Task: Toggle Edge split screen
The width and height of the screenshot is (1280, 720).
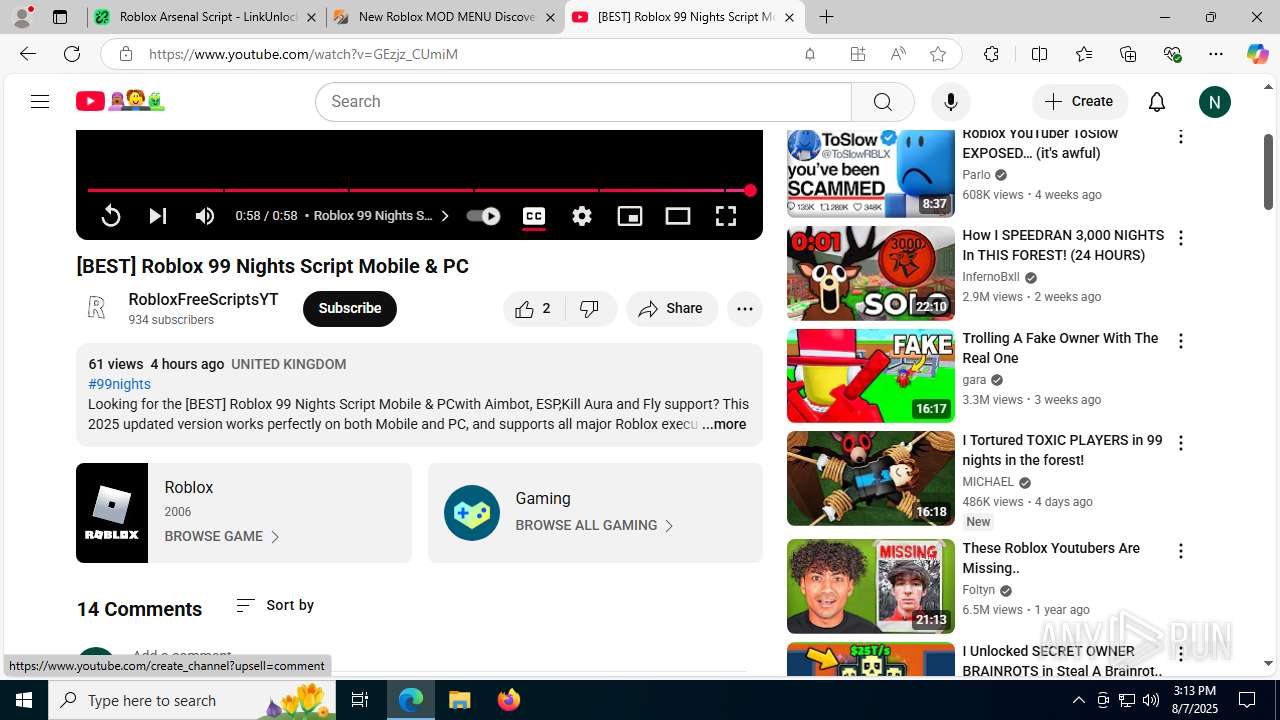Action: [x=1039, y=54]
